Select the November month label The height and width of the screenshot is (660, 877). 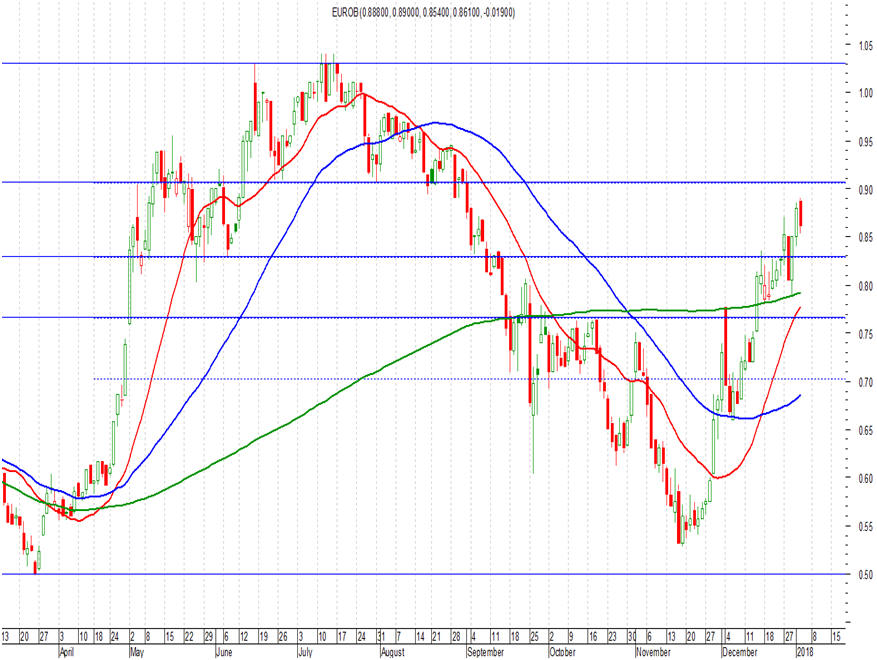pyautogui.click(x=653, y=652)
